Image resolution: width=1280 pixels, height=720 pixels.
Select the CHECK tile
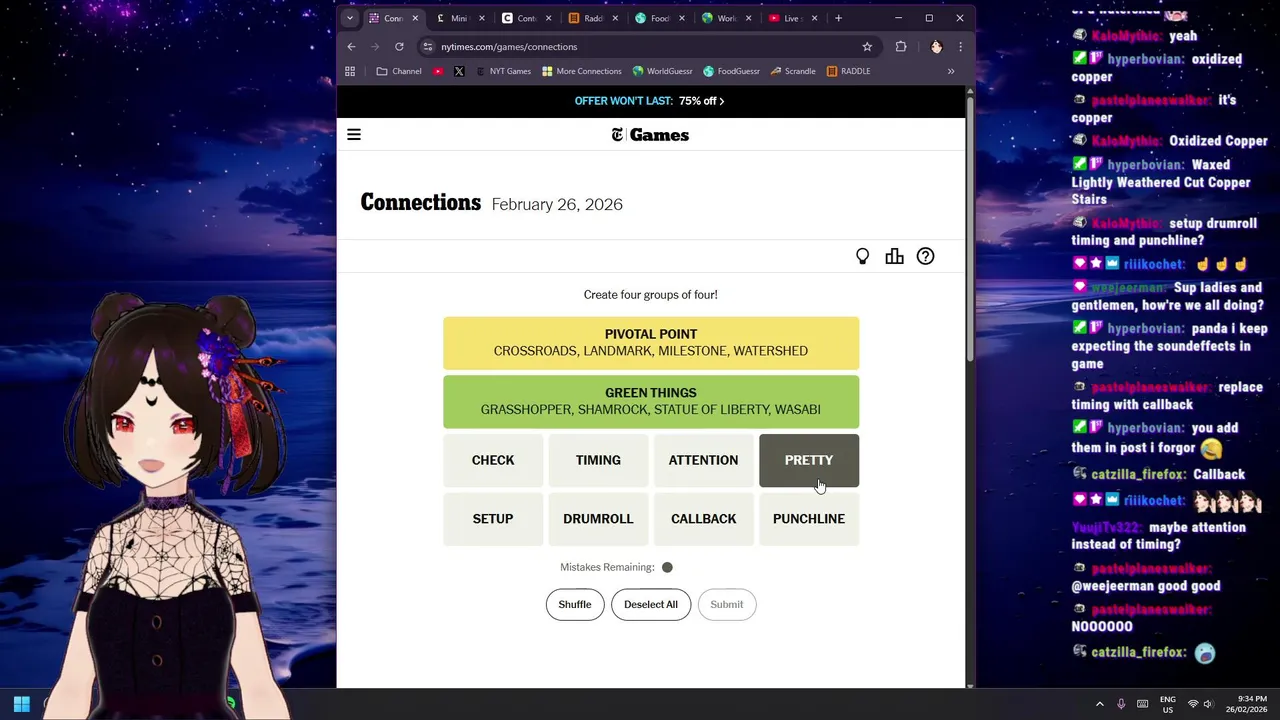493,460
